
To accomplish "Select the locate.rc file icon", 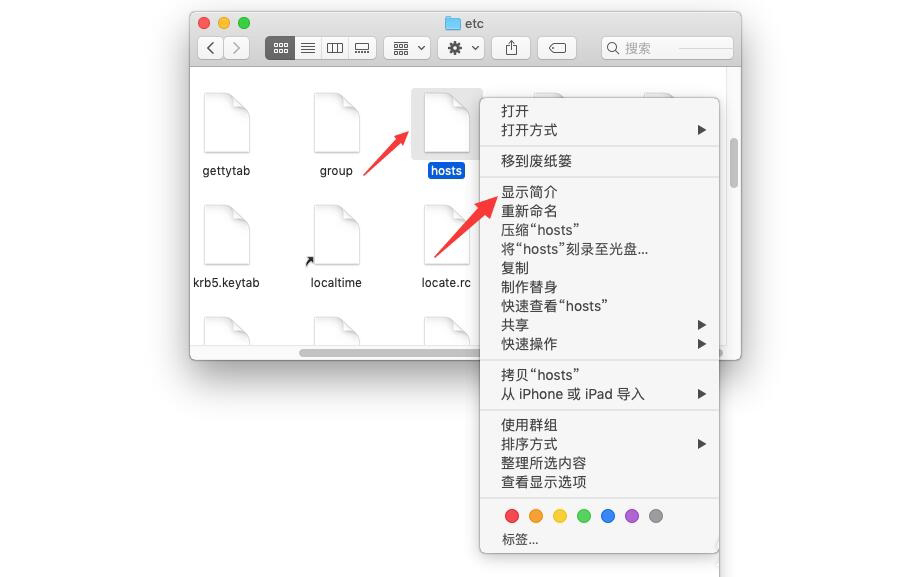I will click(446, 235).
